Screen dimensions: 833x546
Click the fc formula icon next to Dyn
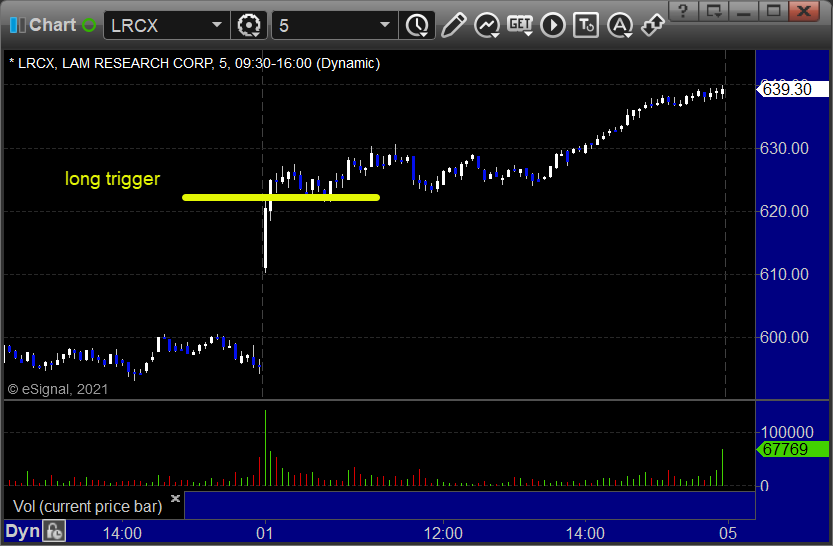point(54,532)
